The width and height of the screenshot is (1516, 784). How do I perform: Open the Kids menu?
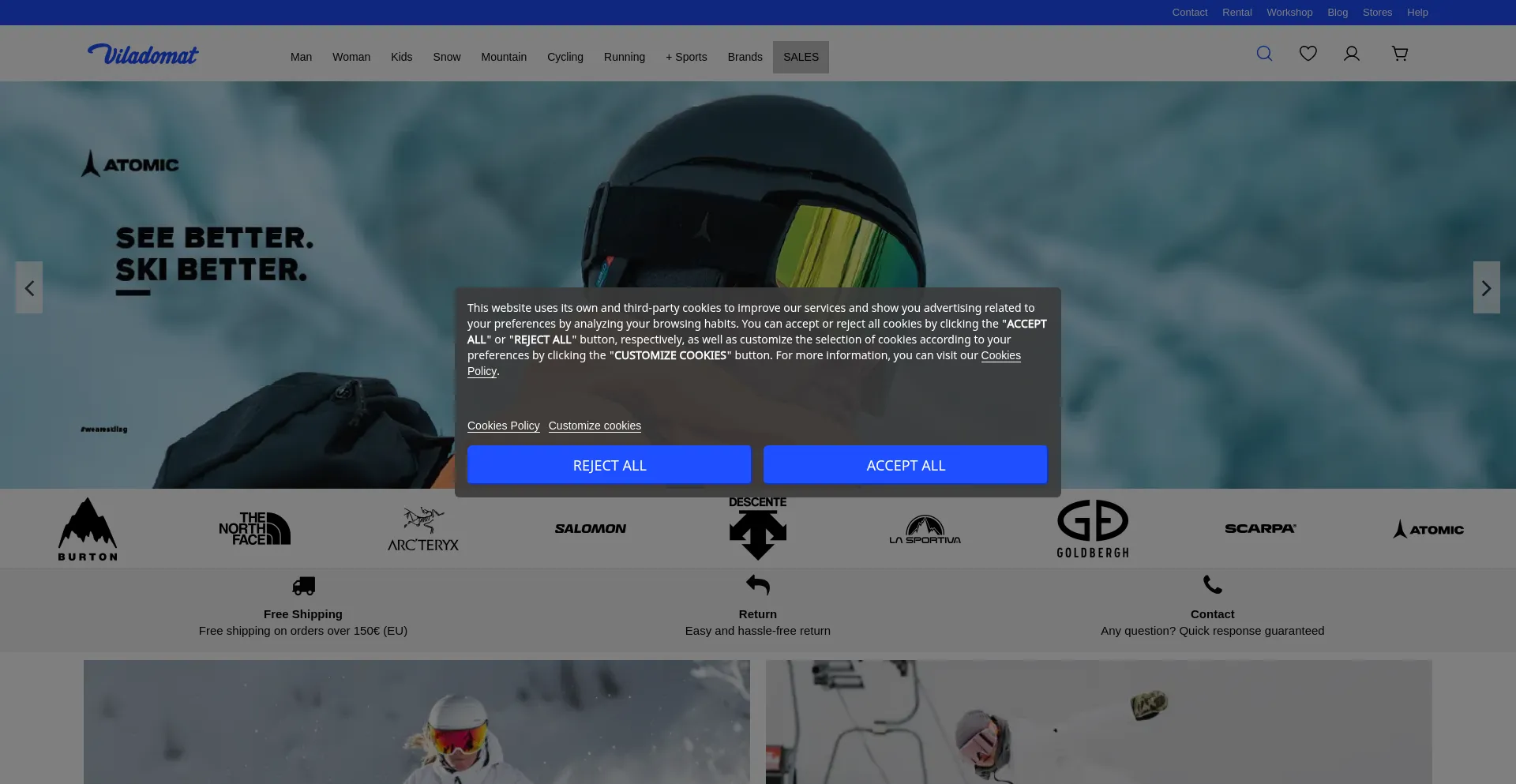tap(401, 57)
